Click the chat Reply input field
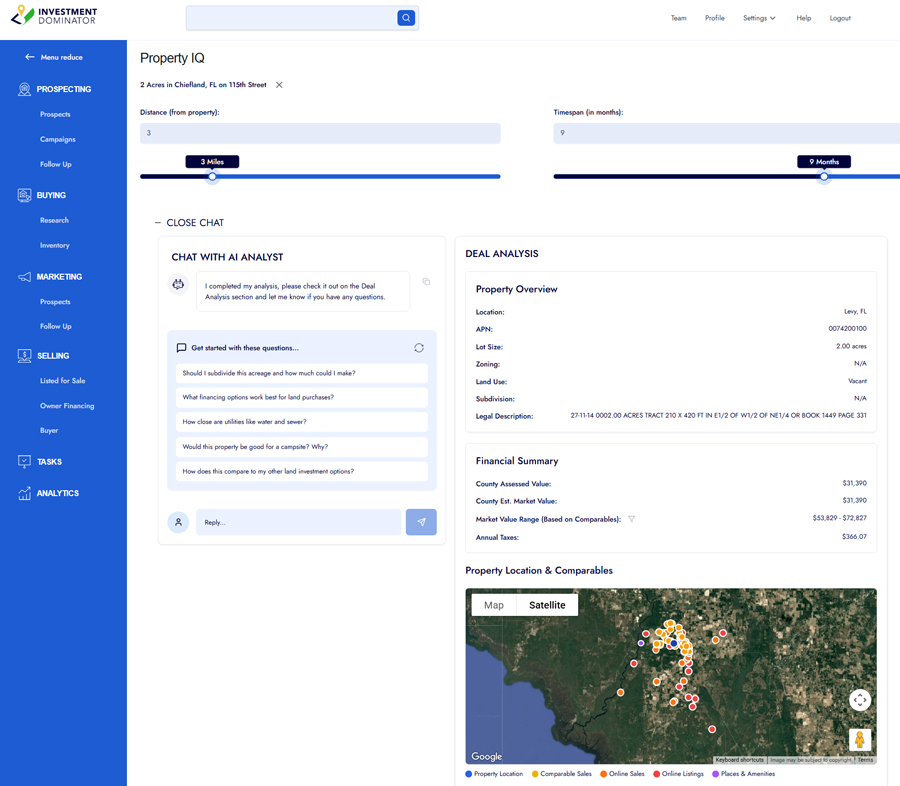 click(298, 522)
